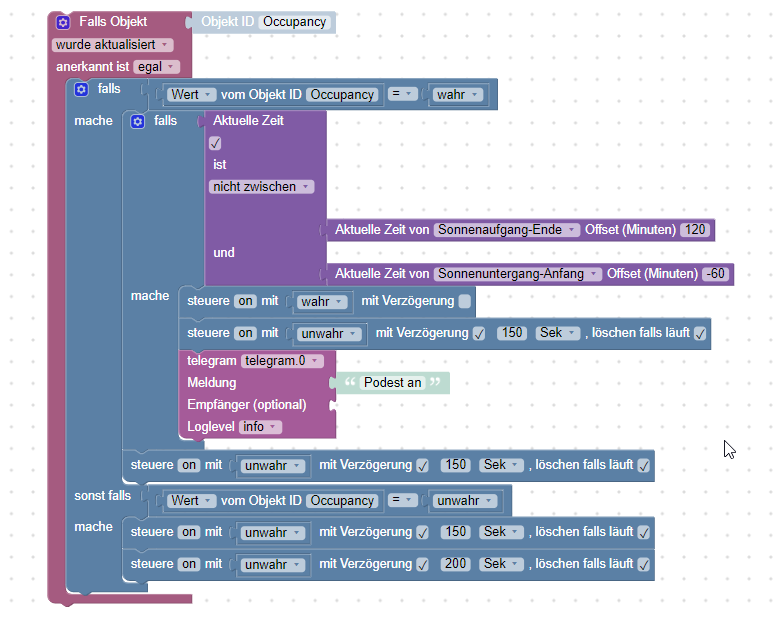This screenshot has width=776, height=620.
Task: Toggle Verzögerung checkbox in first sonst-falls 150 row
Action: point(422,532)
